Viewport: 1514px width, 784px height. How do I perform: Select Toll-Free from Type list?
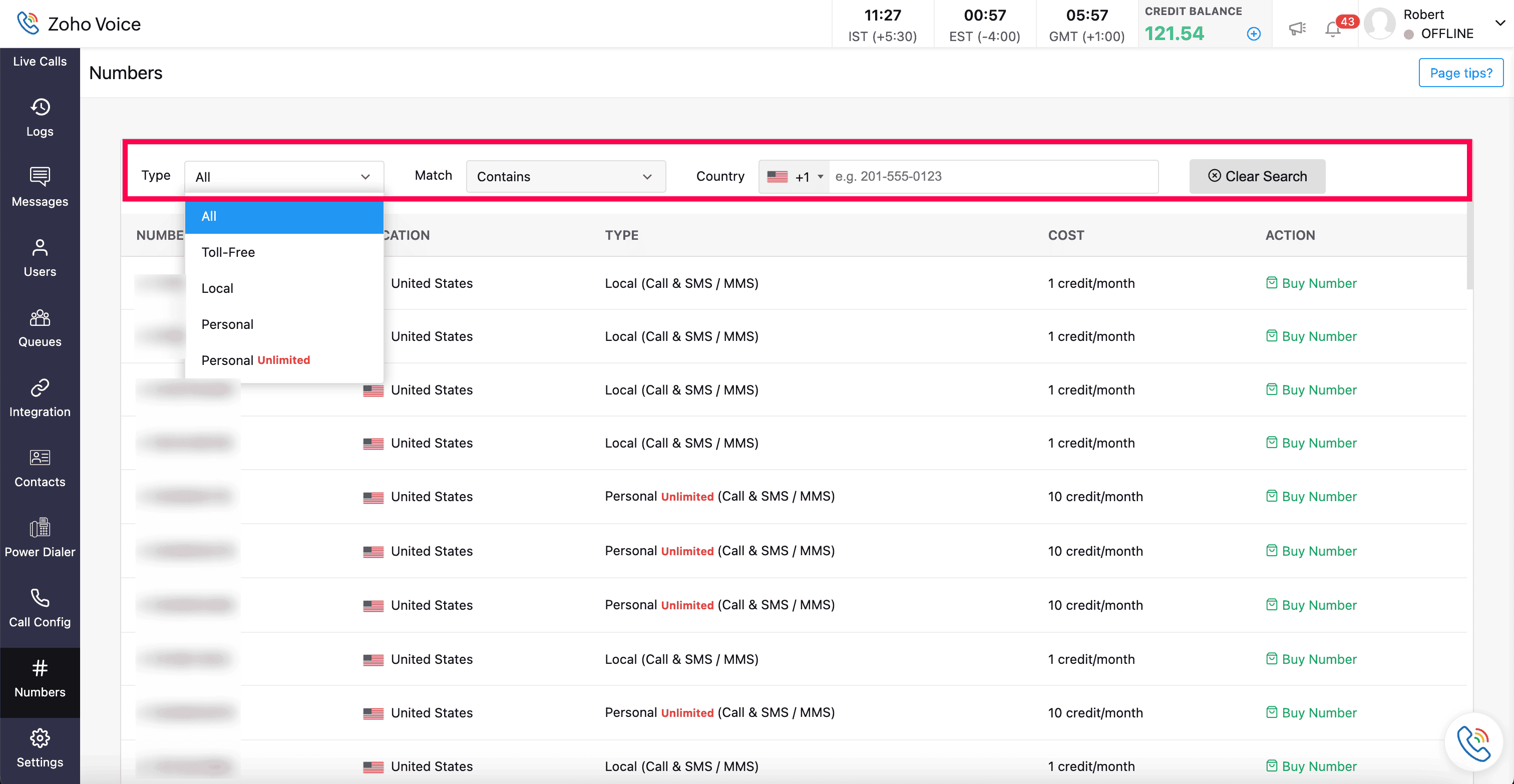(228, 252)
